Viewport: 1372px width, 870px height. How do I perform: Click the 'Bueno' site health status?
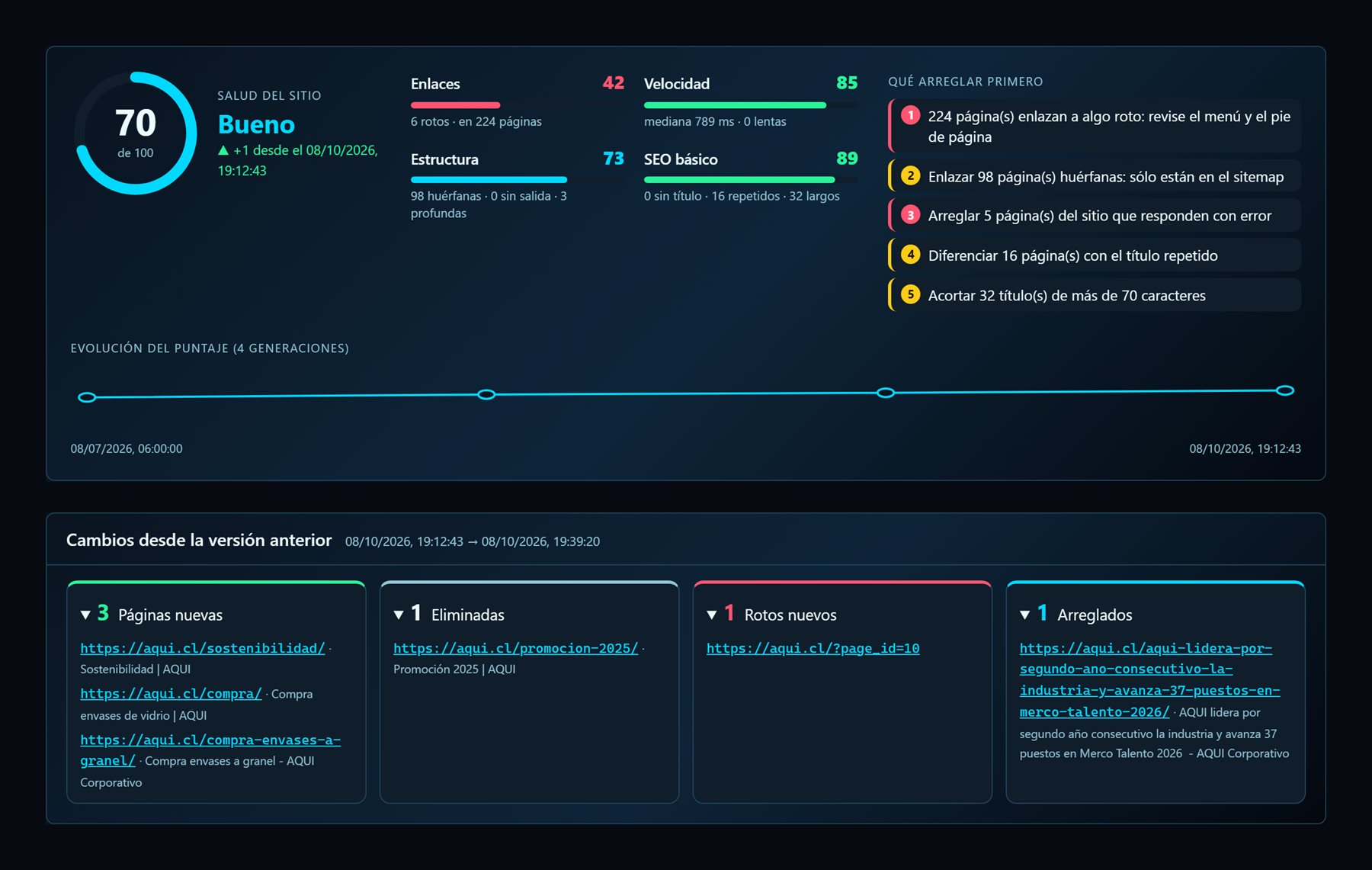256,124
